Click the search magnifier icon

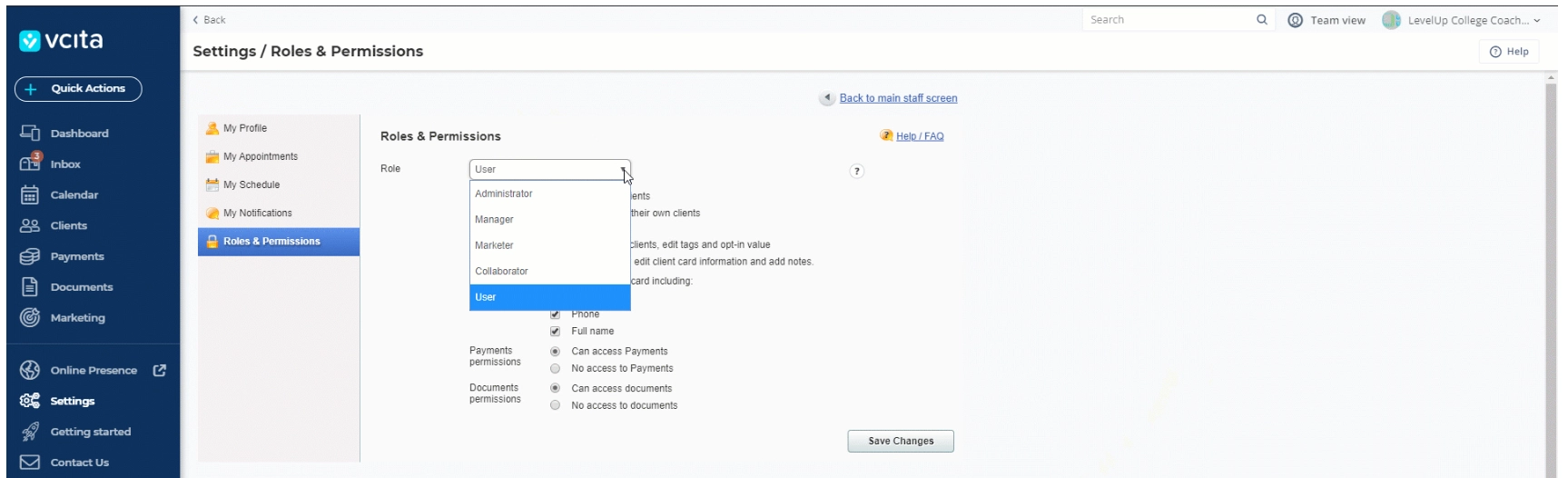pyautogui.click(x=1261, y=20)
